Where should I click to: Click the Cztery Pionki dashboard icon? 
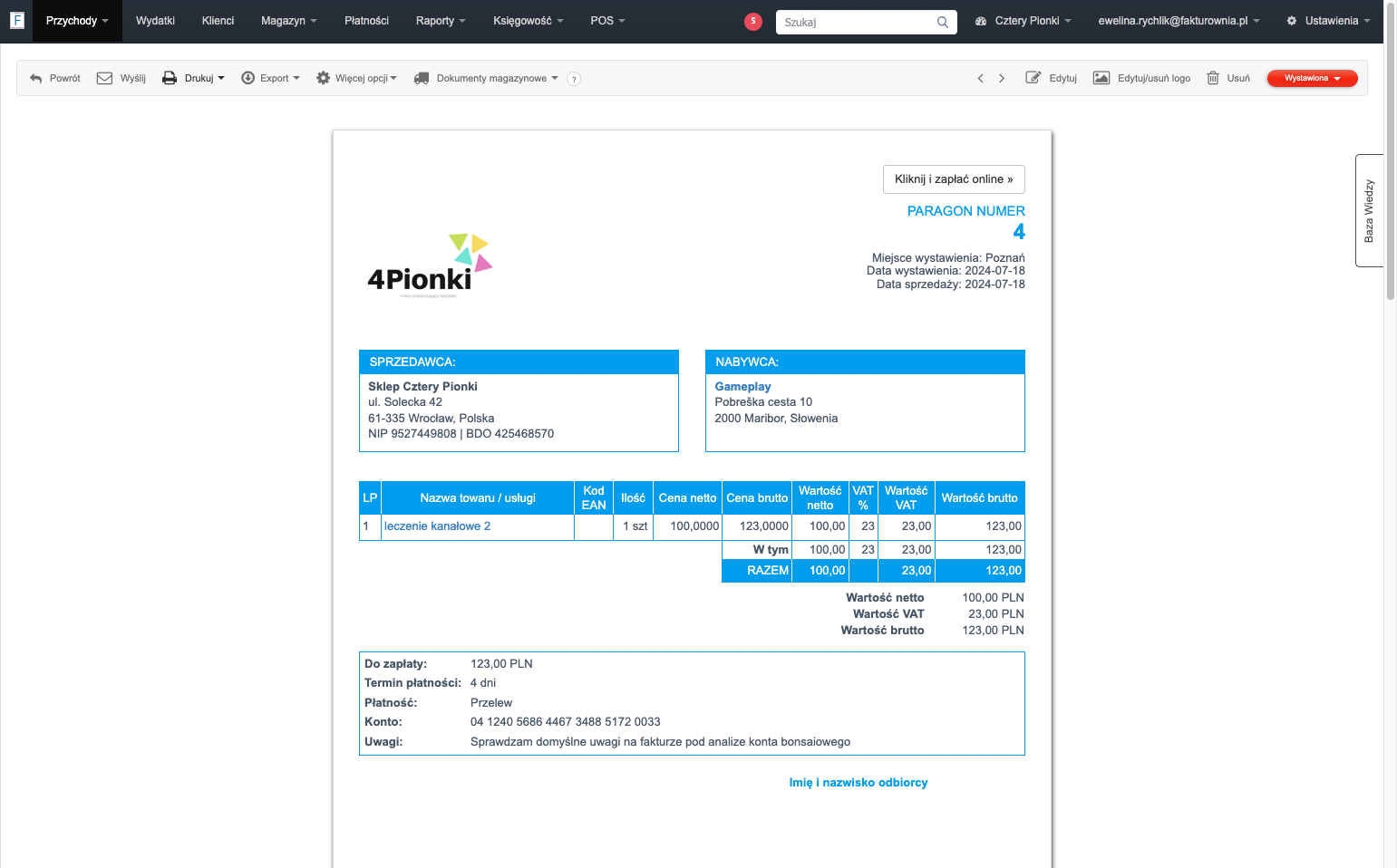(981, 21)
